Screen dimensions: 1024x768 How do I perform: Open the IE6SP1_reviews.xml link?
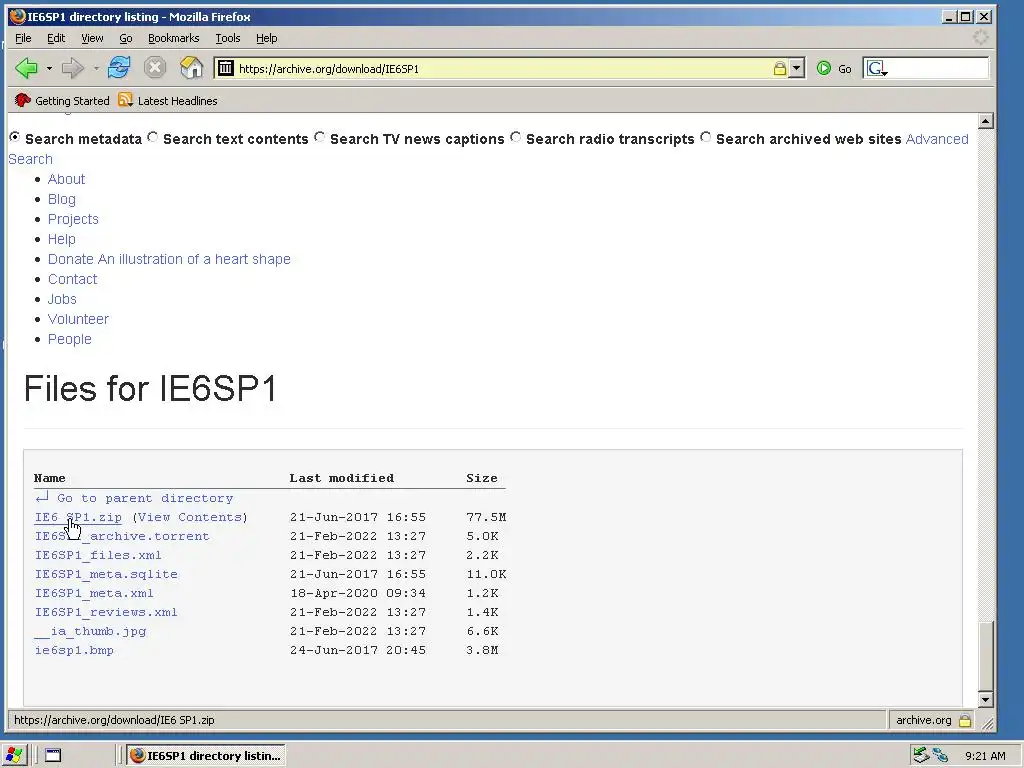click(106, 612)
